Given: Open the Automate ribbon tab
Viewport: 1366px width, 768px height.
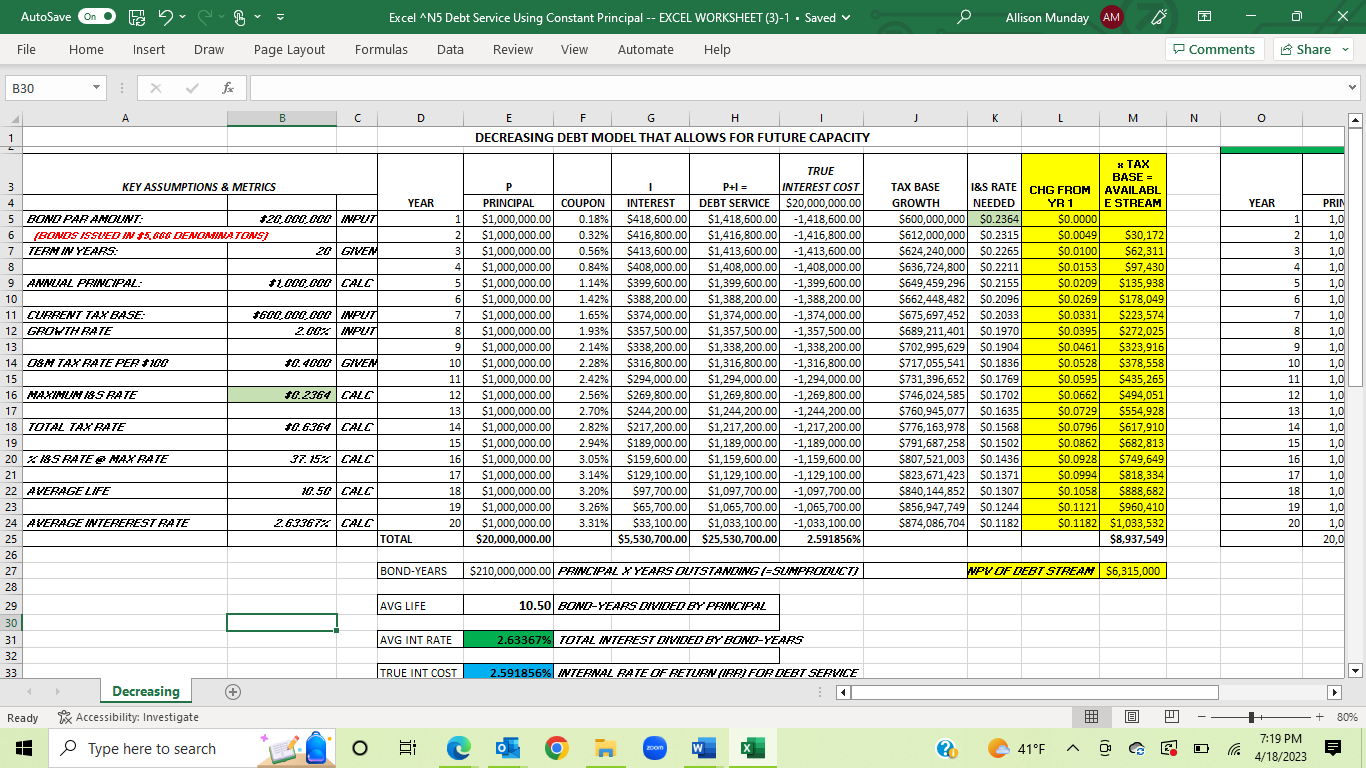Looking at the screenshot, I should click(646, 49).
